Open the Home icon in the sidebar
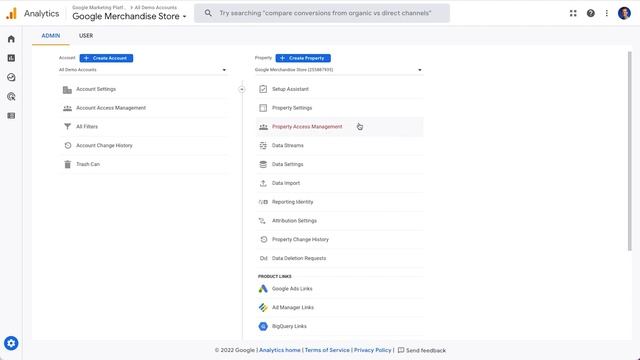 click(x=11, y=39)
